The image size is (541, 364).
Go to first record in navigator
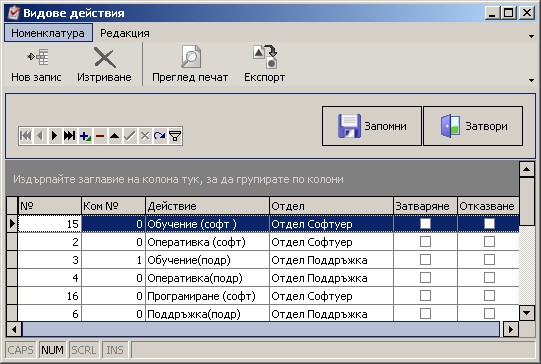pos(26,136)
